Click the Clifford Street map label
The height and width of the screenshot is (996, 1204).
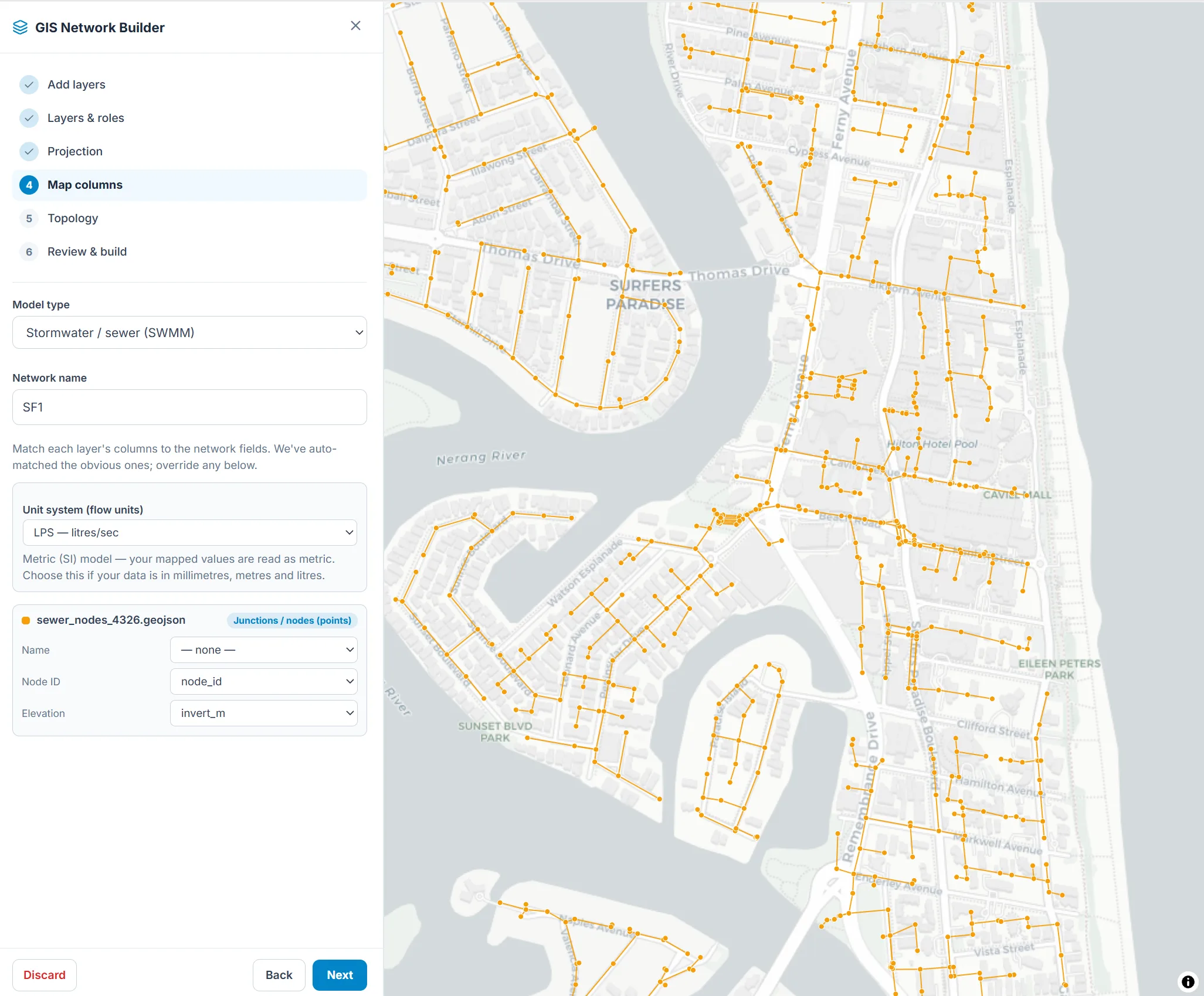[993, 729]
